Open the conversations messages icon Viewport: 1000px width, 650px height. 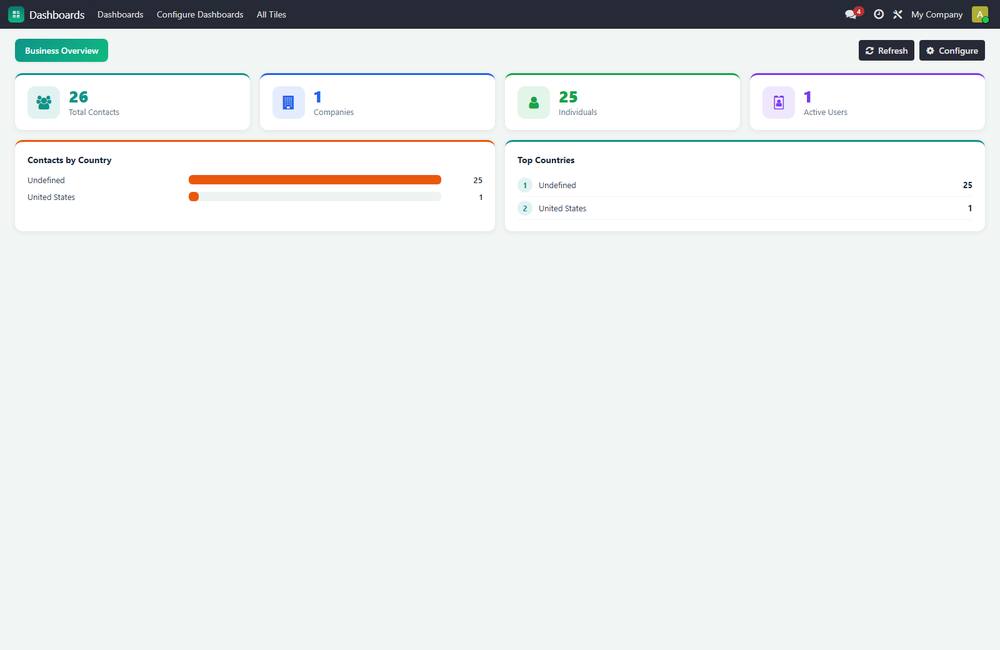[x=851, y=14]
